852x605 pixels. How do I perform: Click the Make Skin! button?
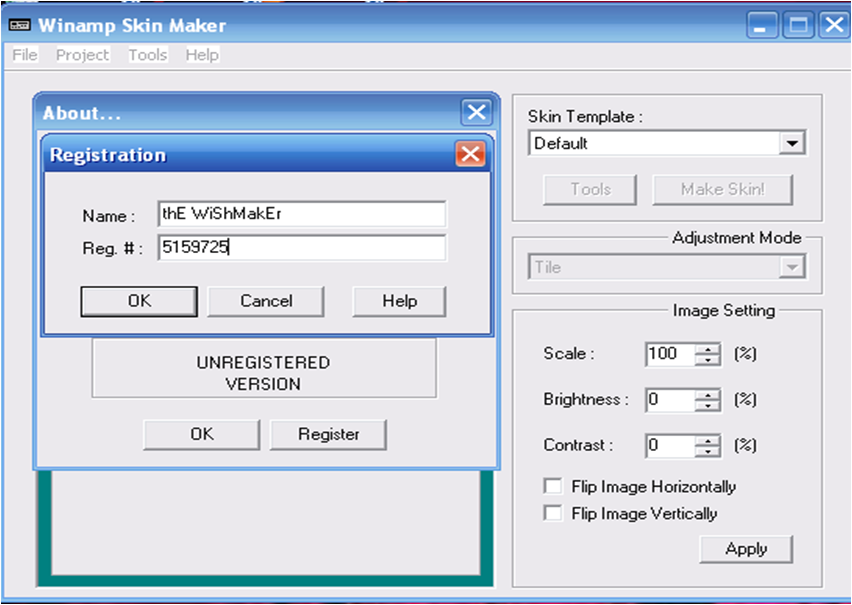(722, 189)
